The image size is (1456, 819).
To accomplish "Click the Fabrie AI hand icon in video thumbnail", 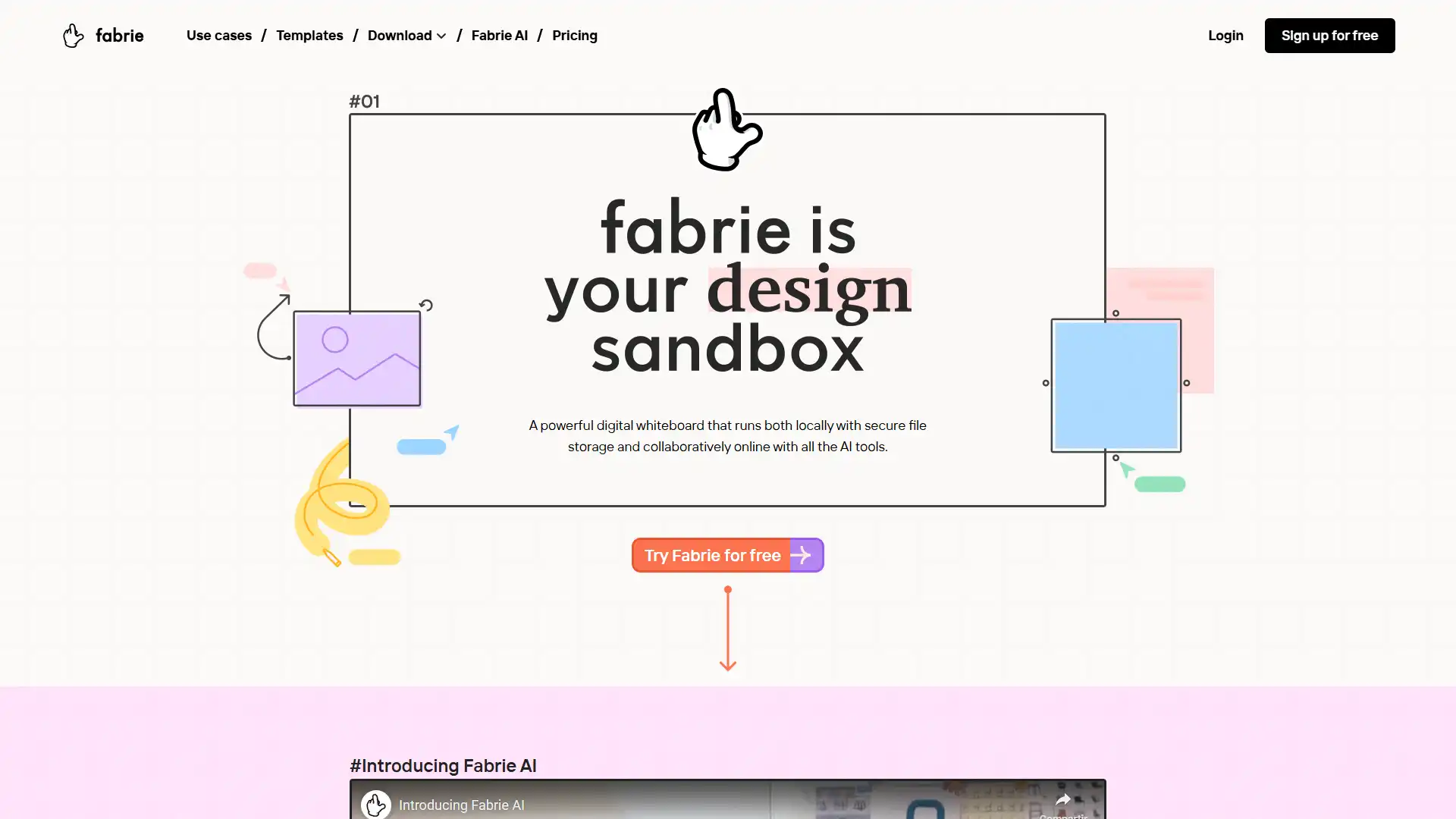I will click(376, 804).
